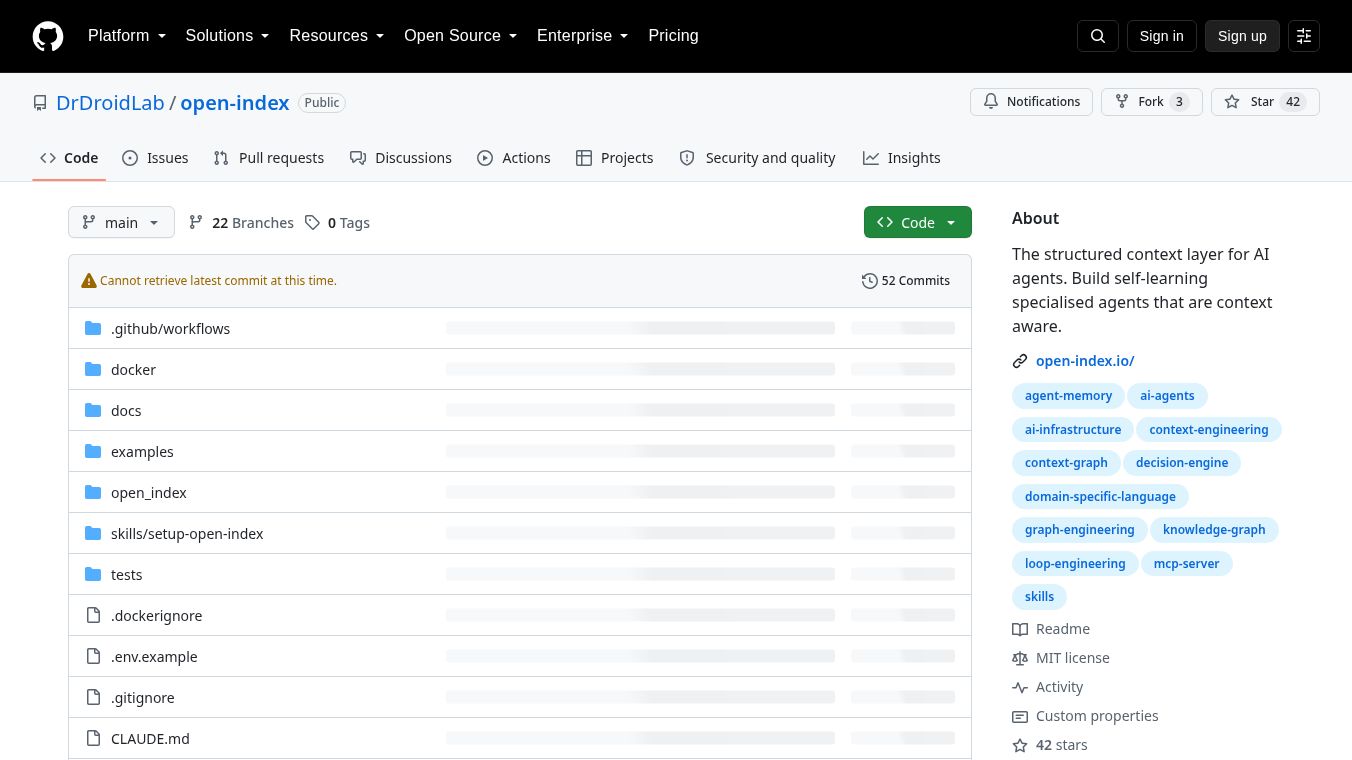Open the skills/setup-open-index folder name

[x=187, y=534]
